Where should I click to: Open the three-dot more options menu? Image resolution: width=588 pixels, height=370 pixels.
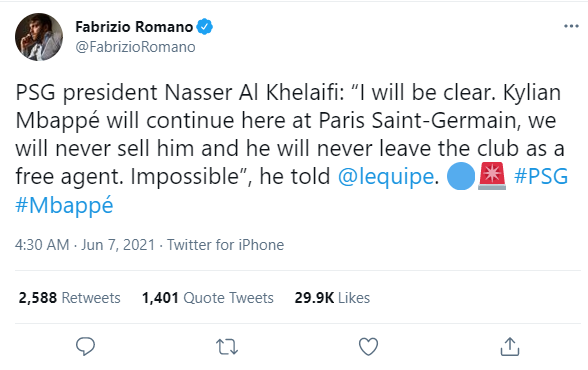pyautogui.click(x=571, y=26)
